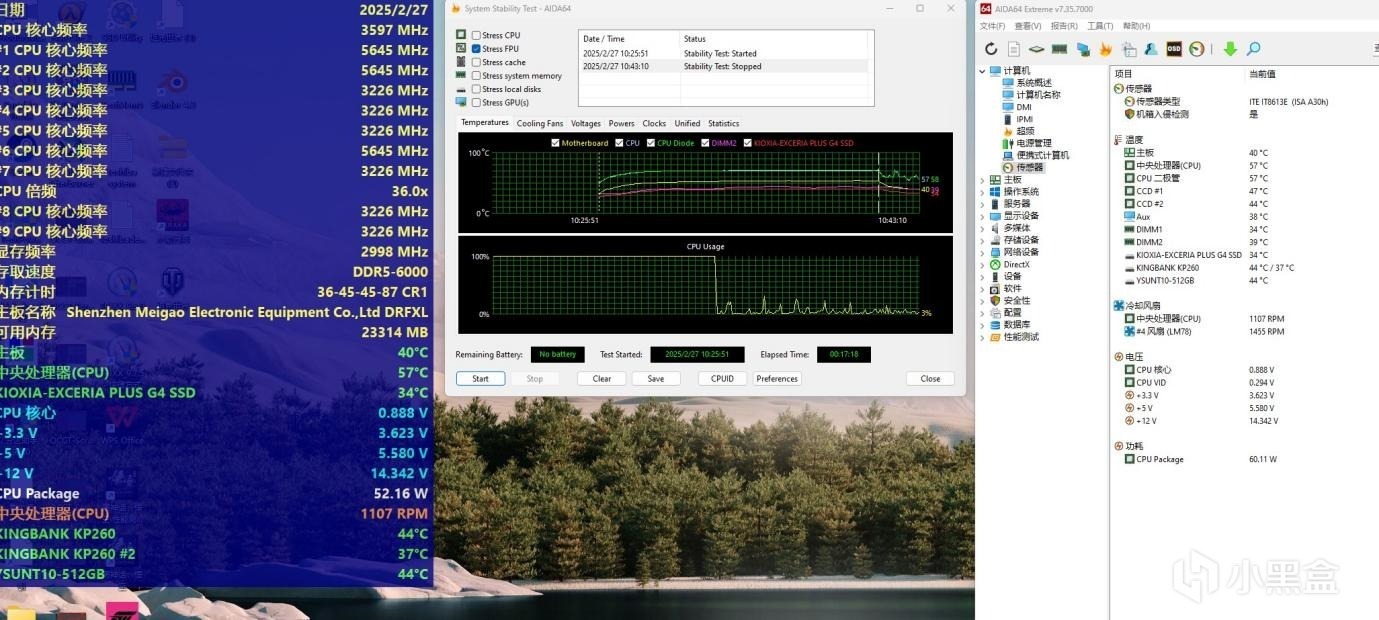Click the Clear button
Image resolution: width=1379 pixels, height=620 pixels.
[x=602, y=378]
